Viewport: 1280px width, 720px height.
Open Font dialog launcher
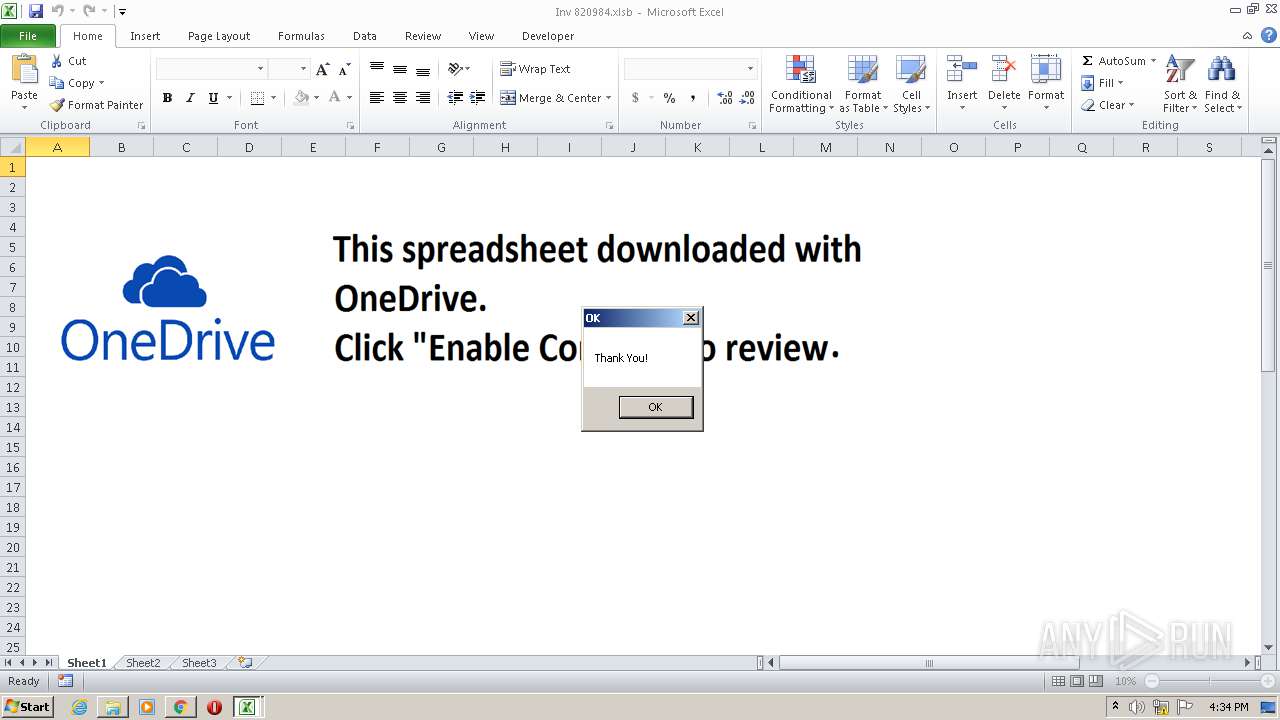click(x=350, y=126)
